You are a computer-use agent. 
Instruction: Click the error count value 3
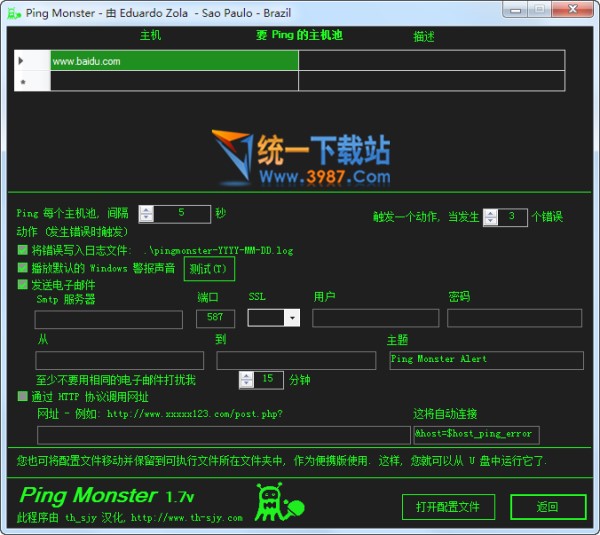click(x=512, y=217)
